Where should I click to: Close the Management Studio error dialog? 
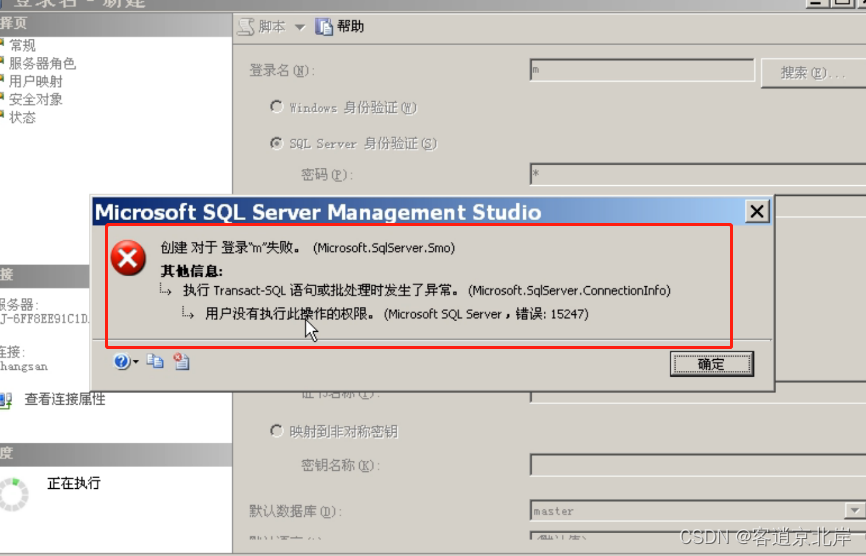click(x=757, y=211)
